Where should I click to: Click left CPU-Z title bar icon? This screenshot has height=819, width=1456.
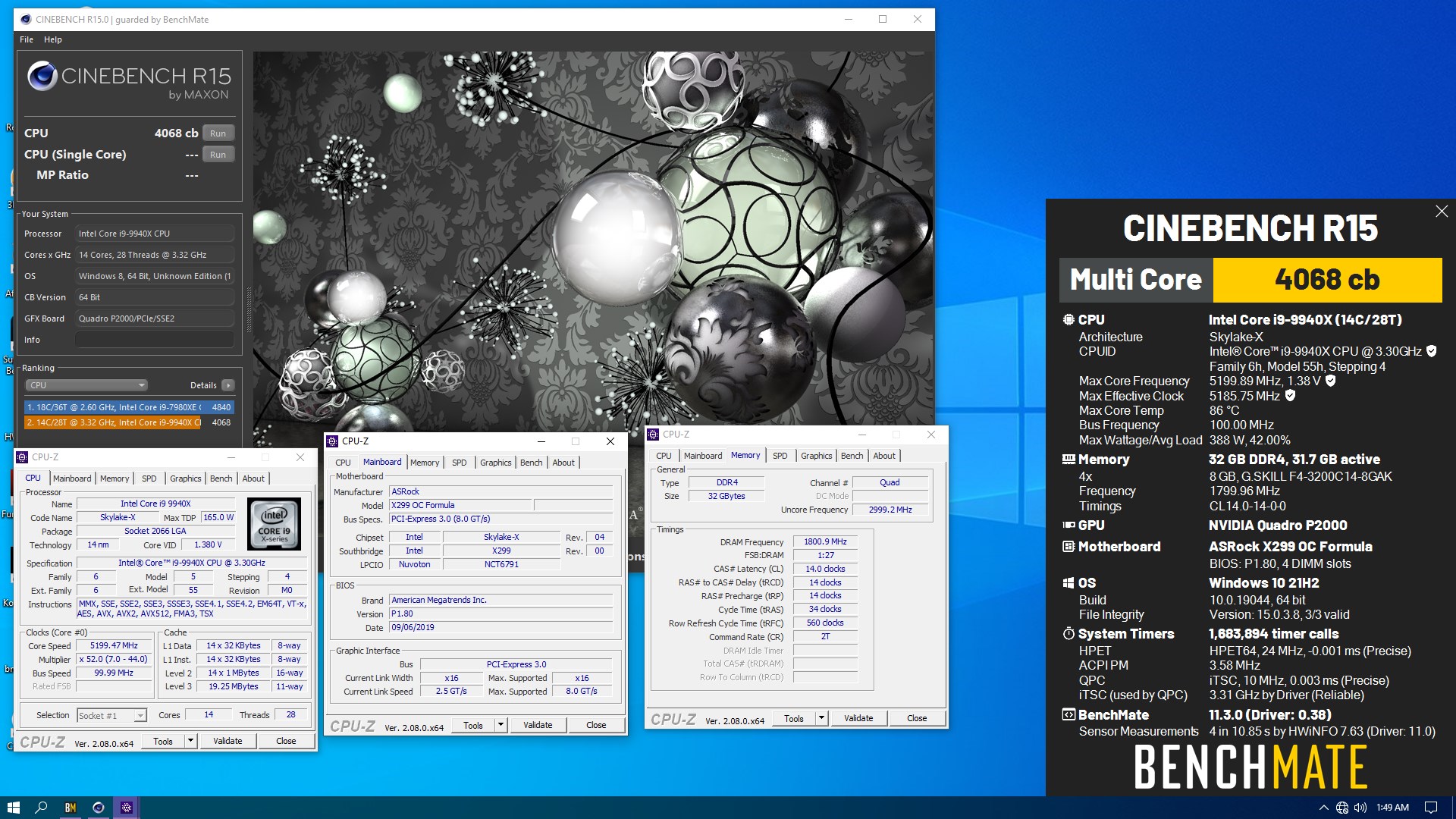click(22, 457)
